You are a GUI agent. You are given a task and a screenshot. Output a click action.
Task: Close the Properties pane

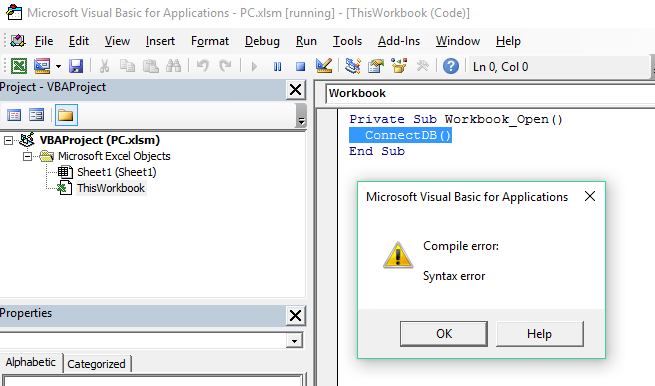pos(295,315)
